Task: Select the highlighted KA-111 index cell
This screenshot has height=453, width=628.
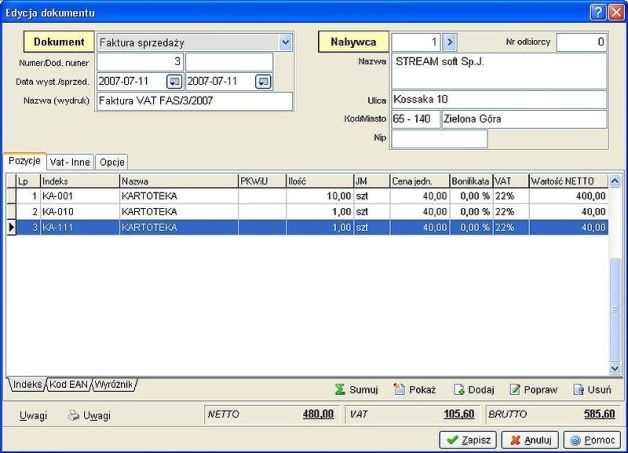Action: click(80, 227)
